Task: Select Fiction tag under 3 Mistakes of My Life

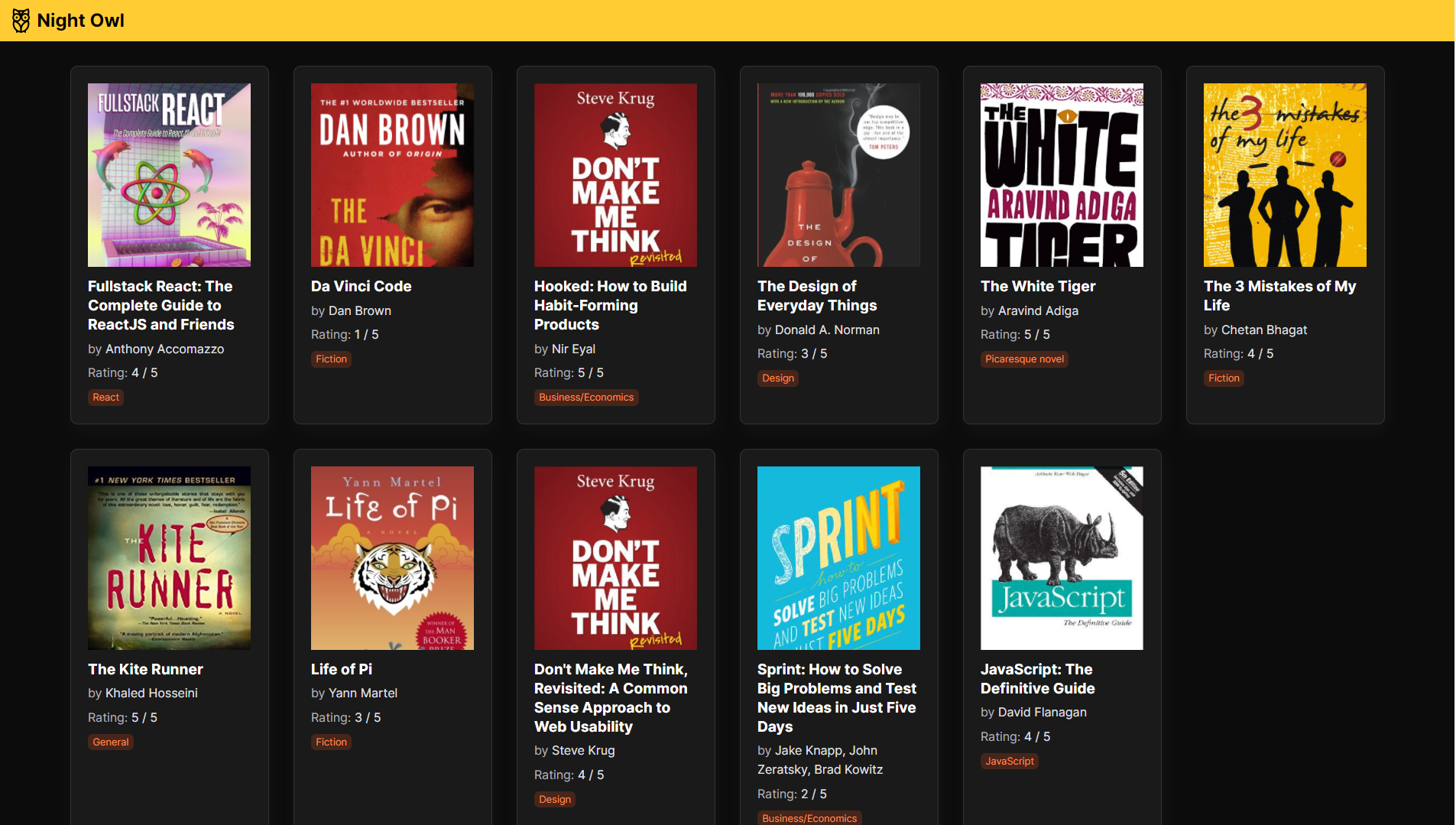Action: (x=1224, y=378)
